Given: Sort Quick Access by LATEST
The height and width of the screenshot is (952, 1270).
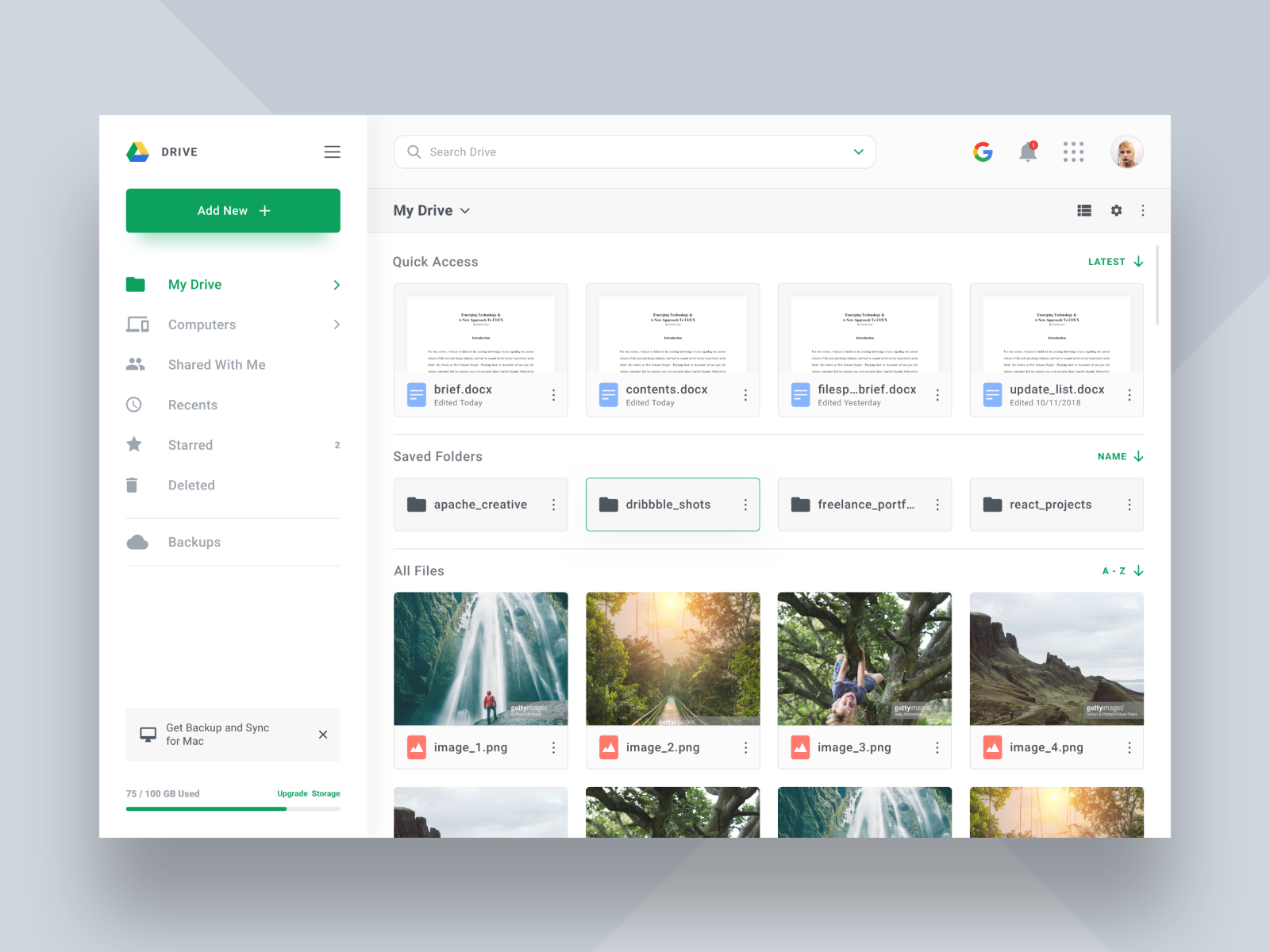Looking at the screenshot, I should pyautogui.click(x=1111, y=261).
